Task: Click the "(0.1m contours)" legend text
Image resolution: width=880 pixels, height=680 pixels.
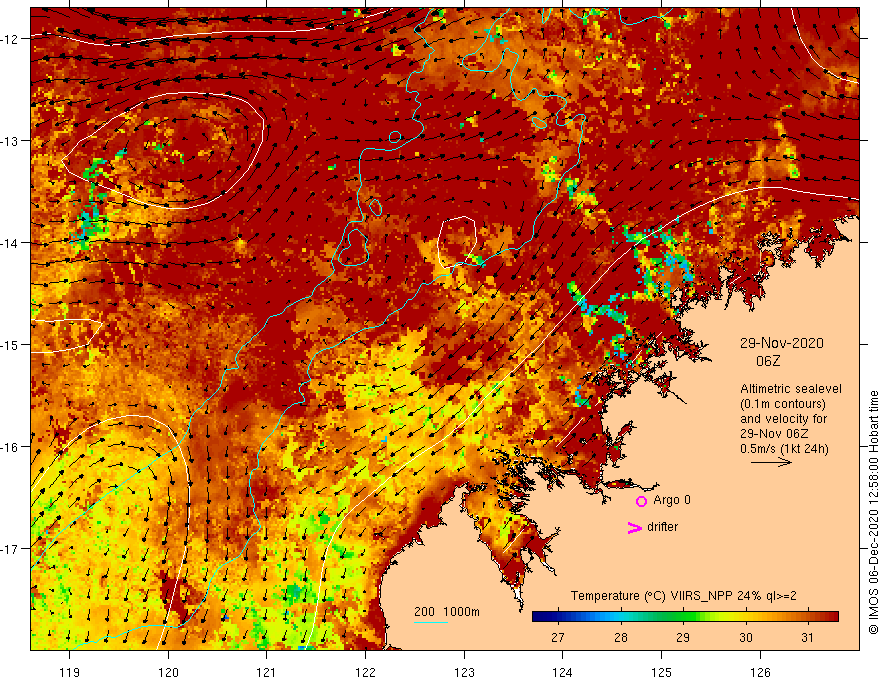Action: [x=783, y=404]
